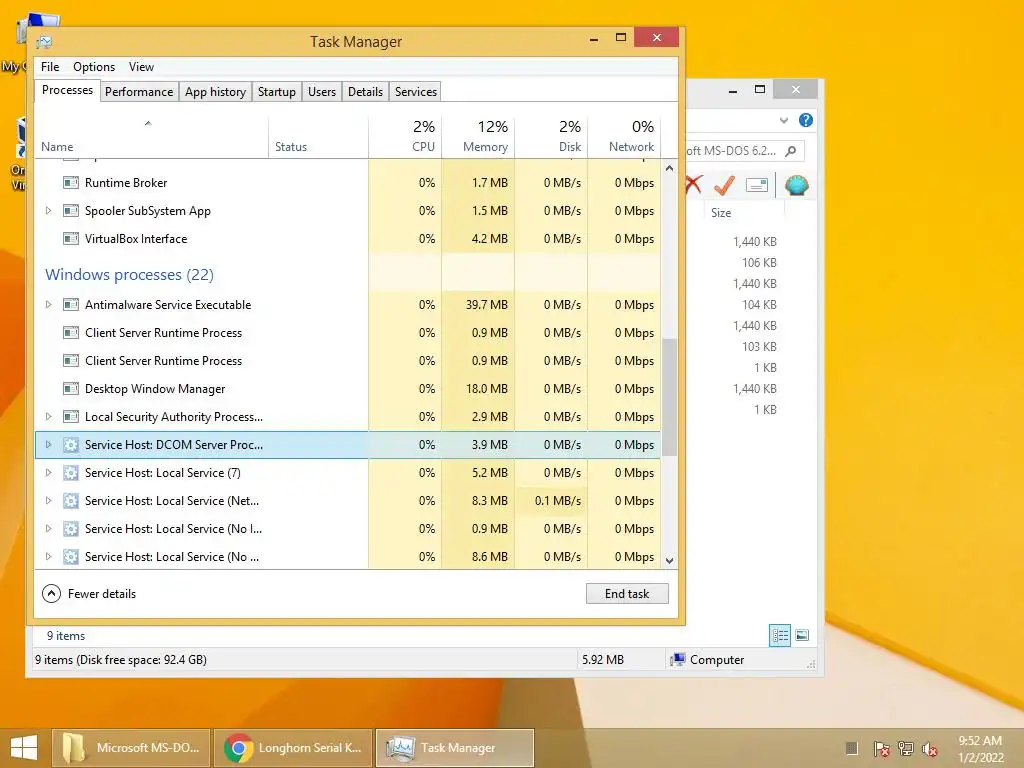This screenshot has height=768, width=1024.
Task: Switch Explorer to details view icon
Action: [780, 635]
